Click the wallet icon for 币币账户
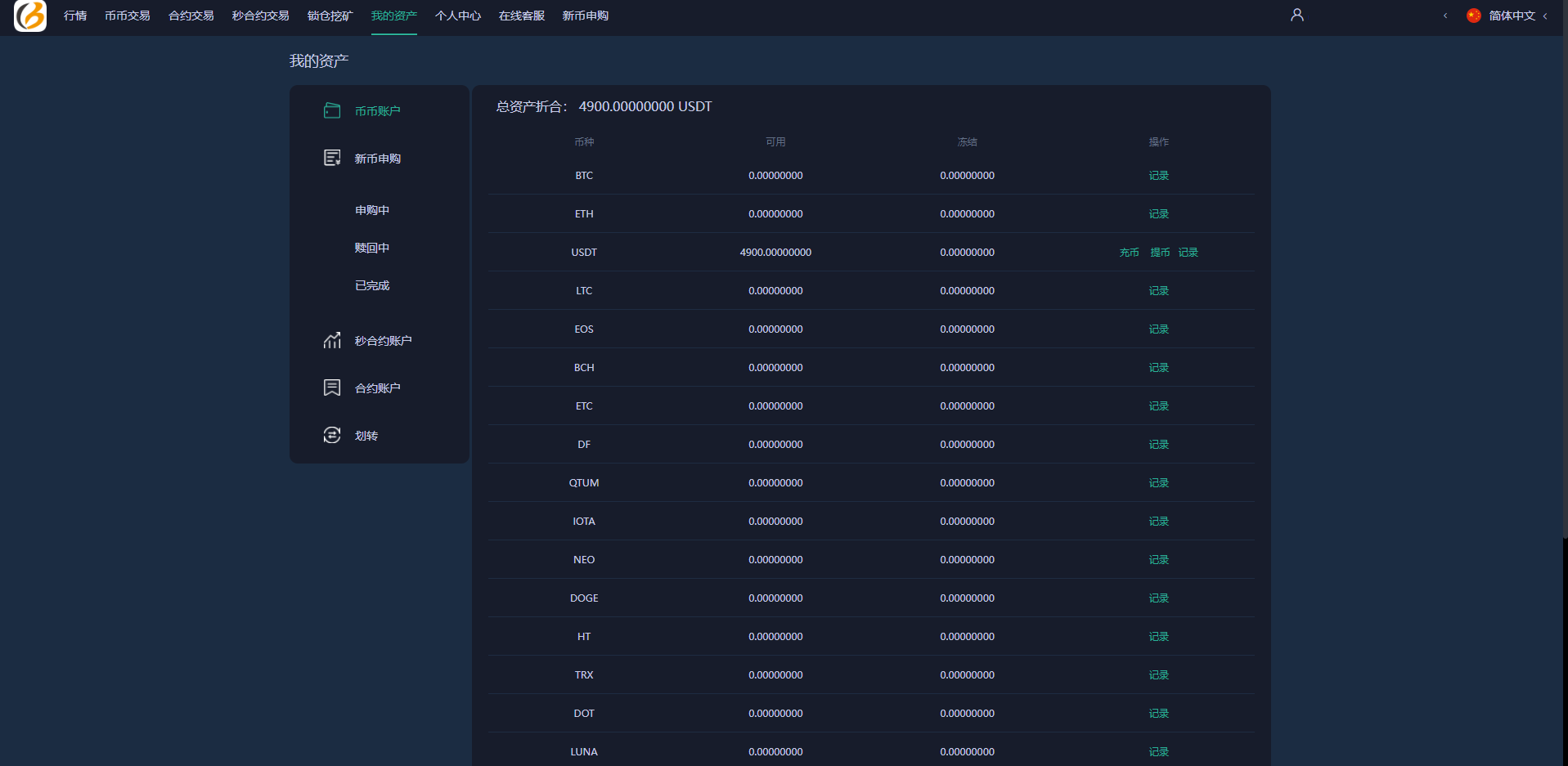This screenshot has width=1568, height=766. coord(332,110)
